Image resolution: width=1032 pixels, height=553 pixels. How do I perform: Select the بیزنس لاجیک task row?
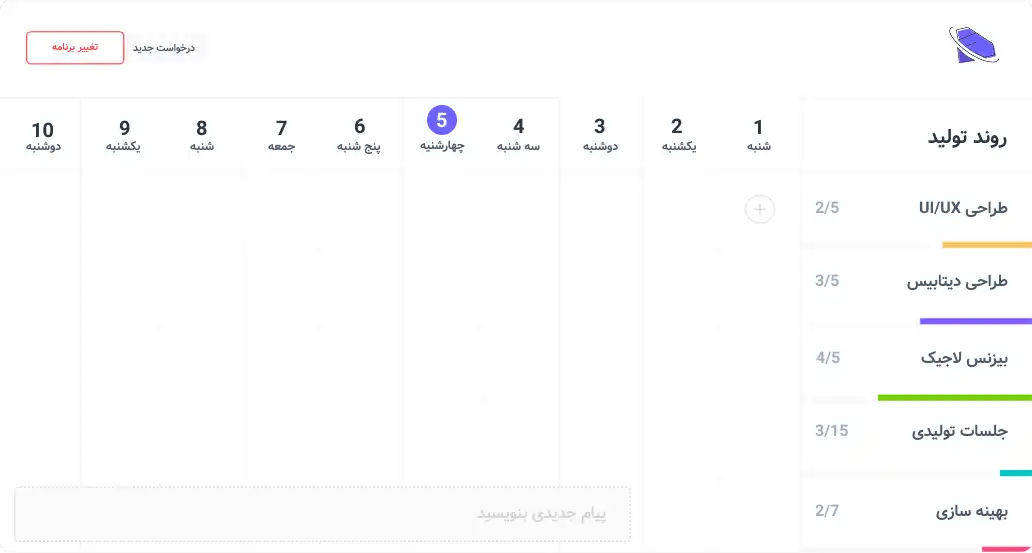click(x=915, y=357)
